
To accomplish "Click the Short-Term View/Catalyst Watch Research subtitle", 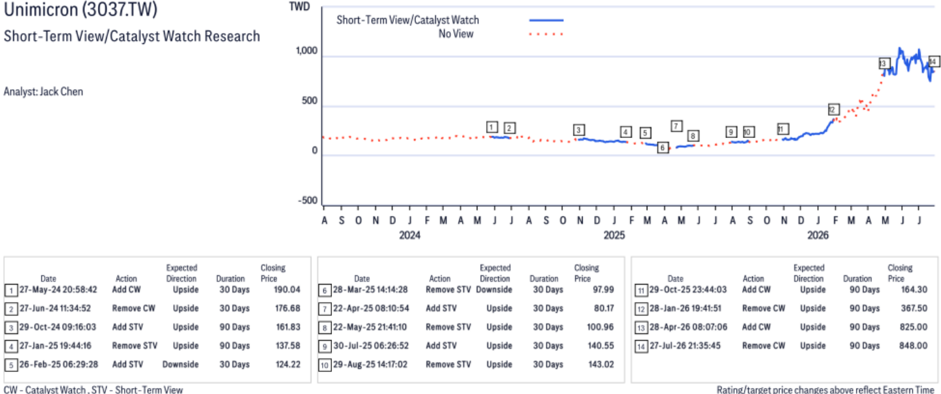I will 131,37.
